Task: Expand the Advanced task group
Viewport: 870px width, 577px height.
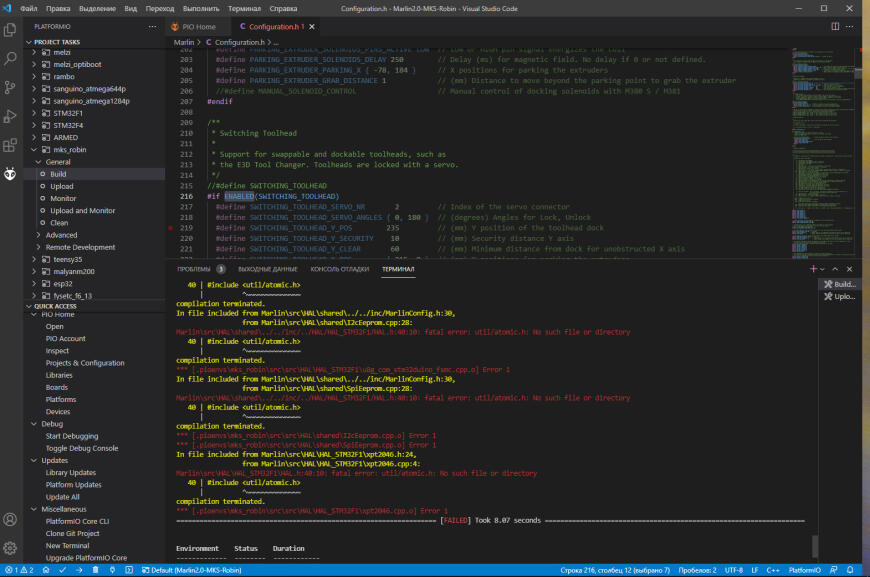Action: (x=38, y=235)
